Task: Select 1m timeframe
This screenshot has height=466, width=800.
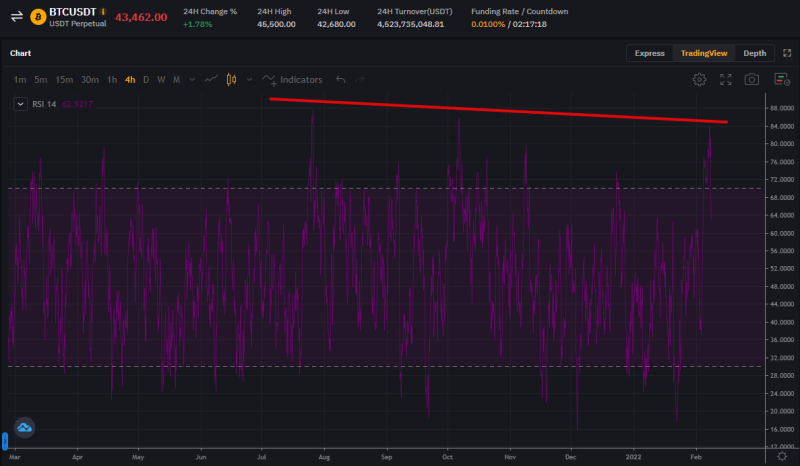Action: [20, 80]
